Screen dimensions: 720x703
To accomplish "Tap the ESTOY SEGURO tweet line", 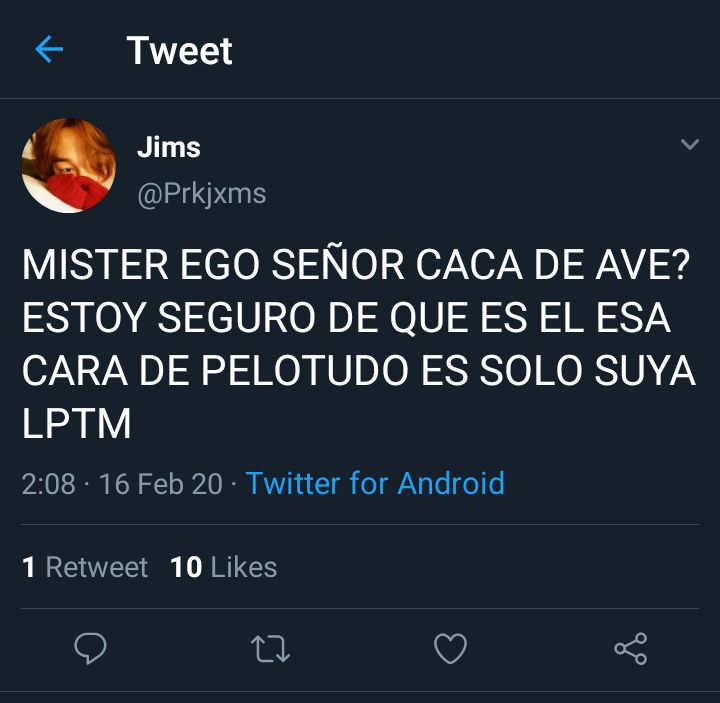I will coord(346,318).
